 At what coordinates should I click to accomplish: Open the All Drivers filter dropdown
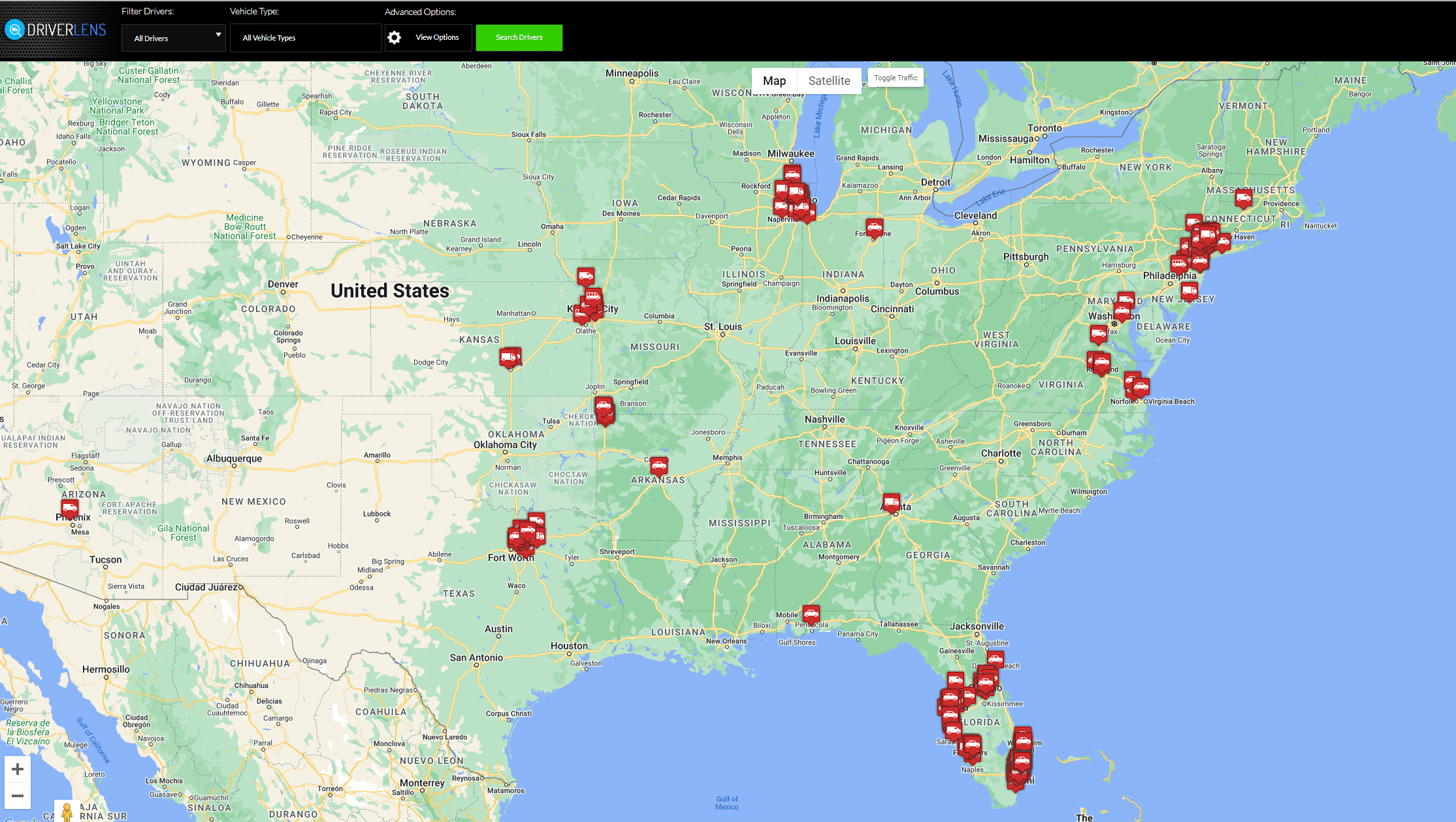coord(173,37)
